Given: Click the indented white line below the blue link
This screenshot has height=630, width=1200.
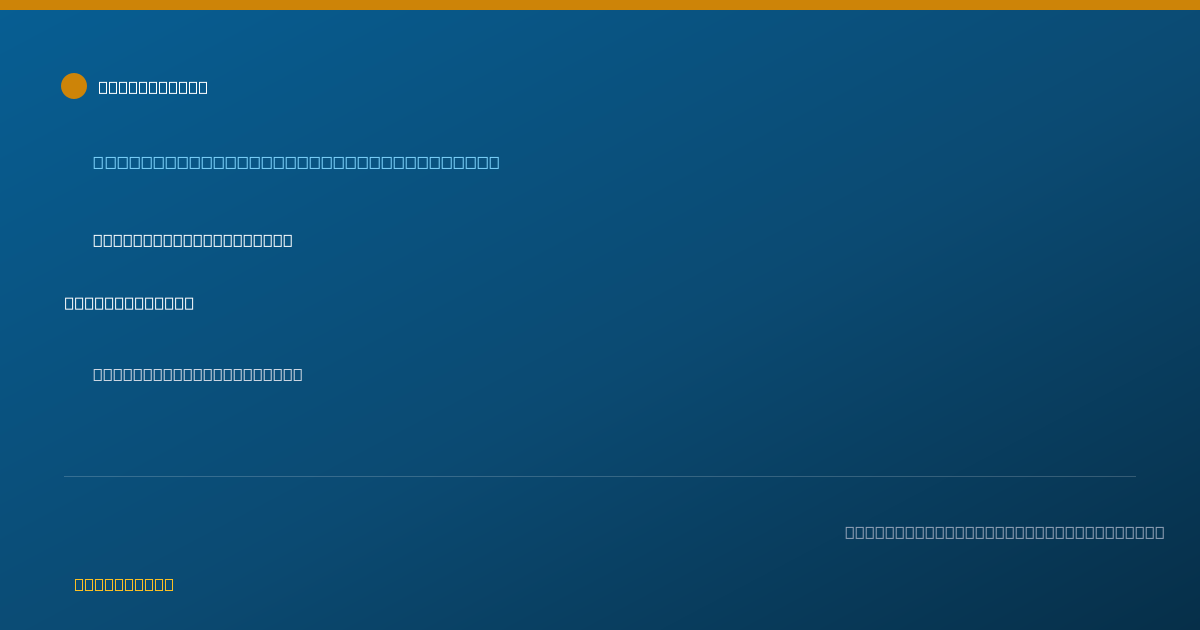Looking at the screenshot, I should pos(193,240).
